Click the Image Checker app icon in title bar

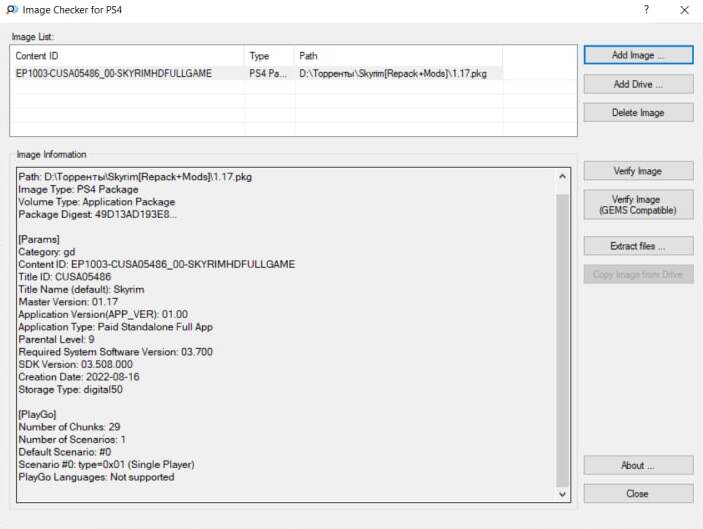click(x=12, y=9)
